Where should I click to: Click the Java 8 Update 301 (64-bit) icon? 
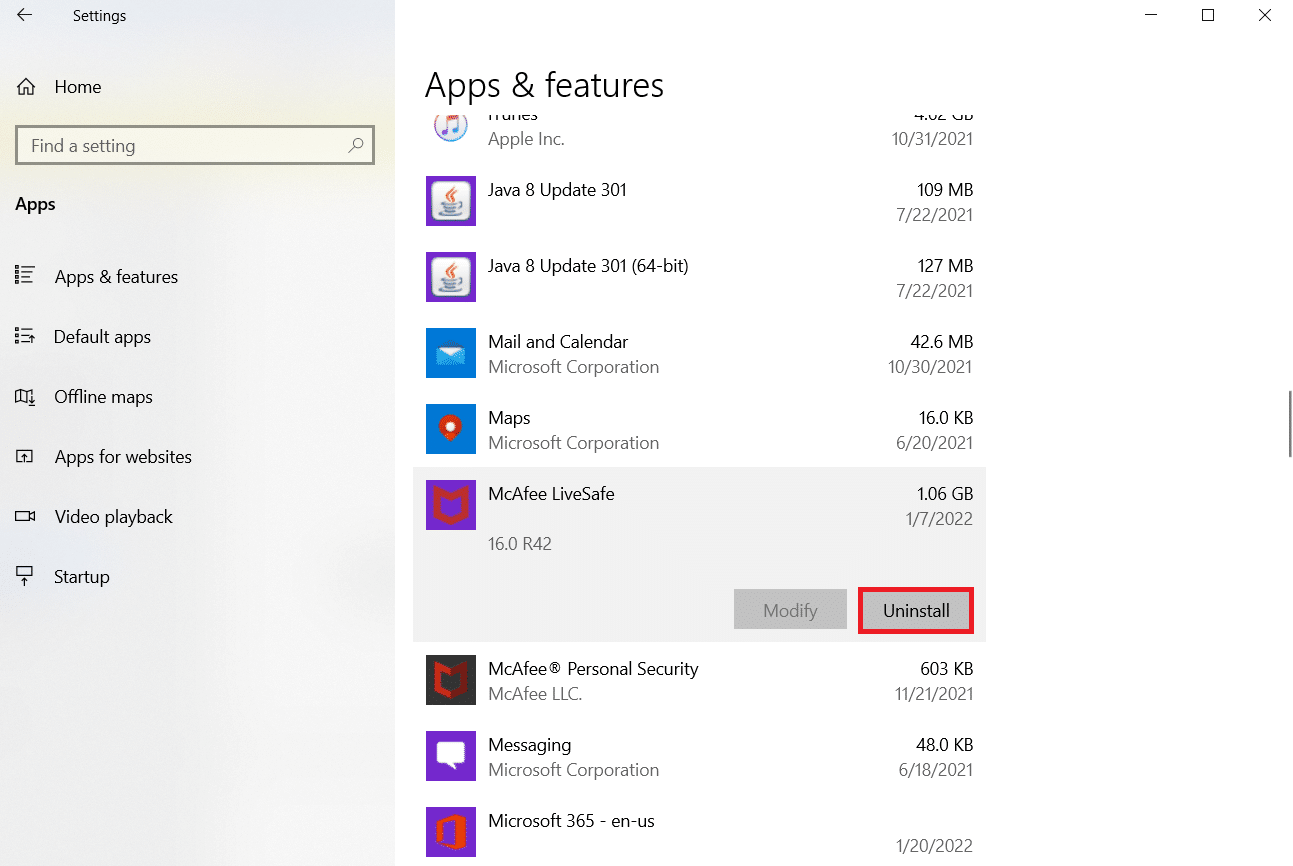[x=451, y=277]
